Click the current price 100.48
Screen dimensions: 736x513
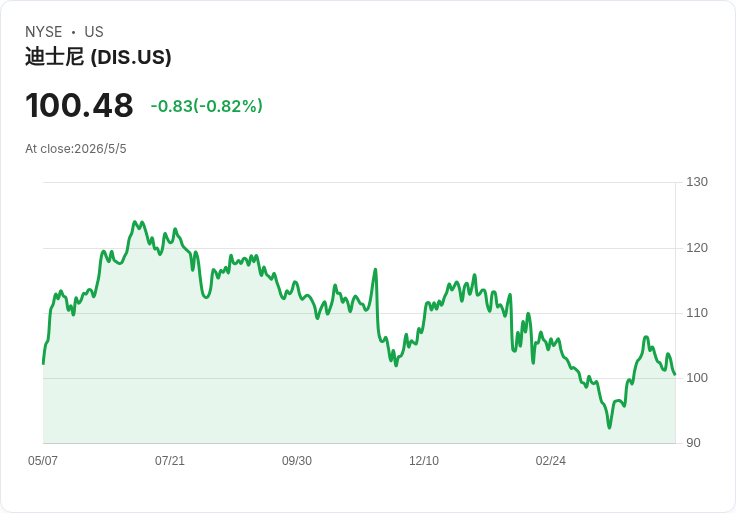(x=79, y=105)
